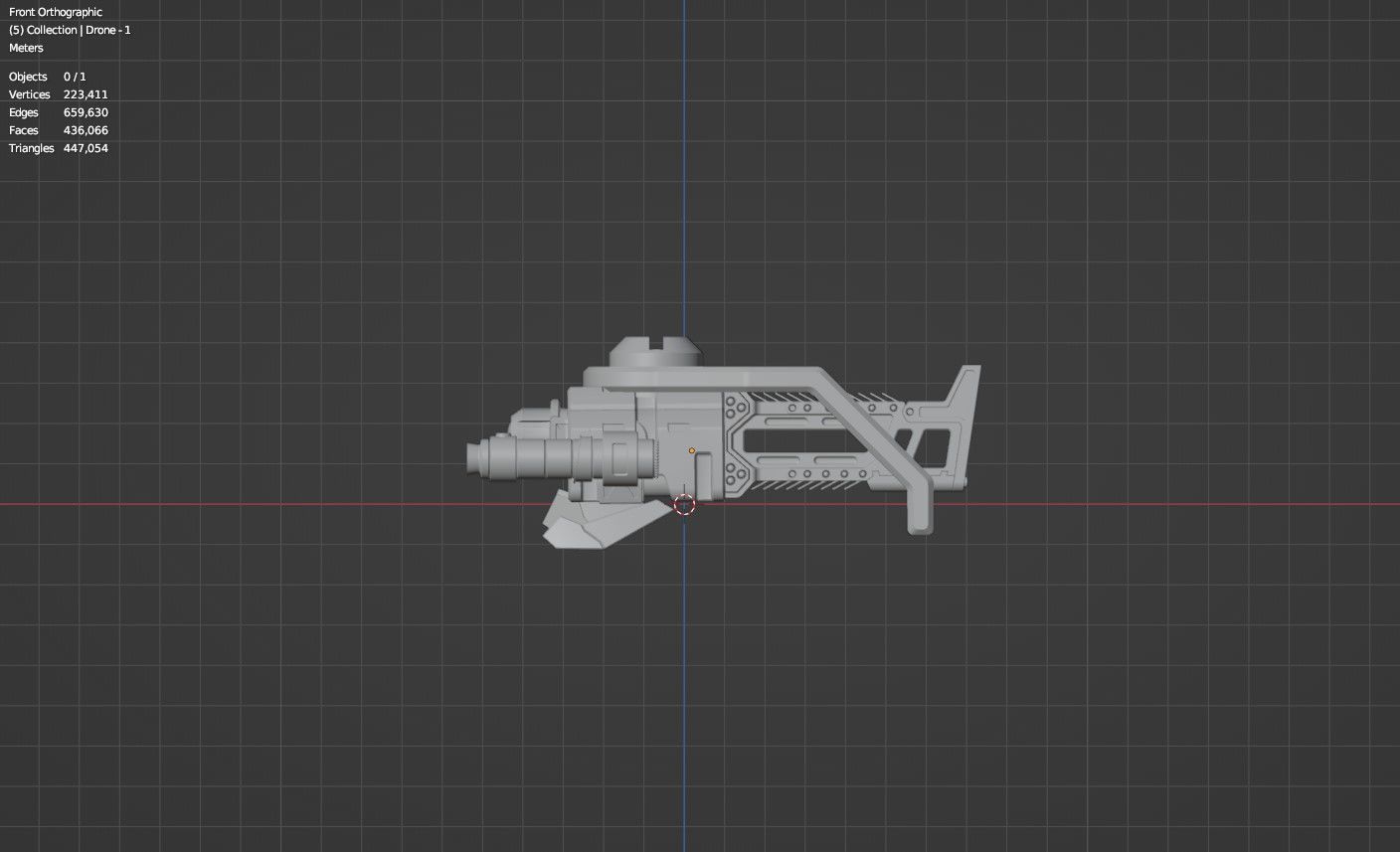Click the Triangles 447,054 statistic
The width and height of the screenshot is (1400, 852).
(x=59, y=148)
